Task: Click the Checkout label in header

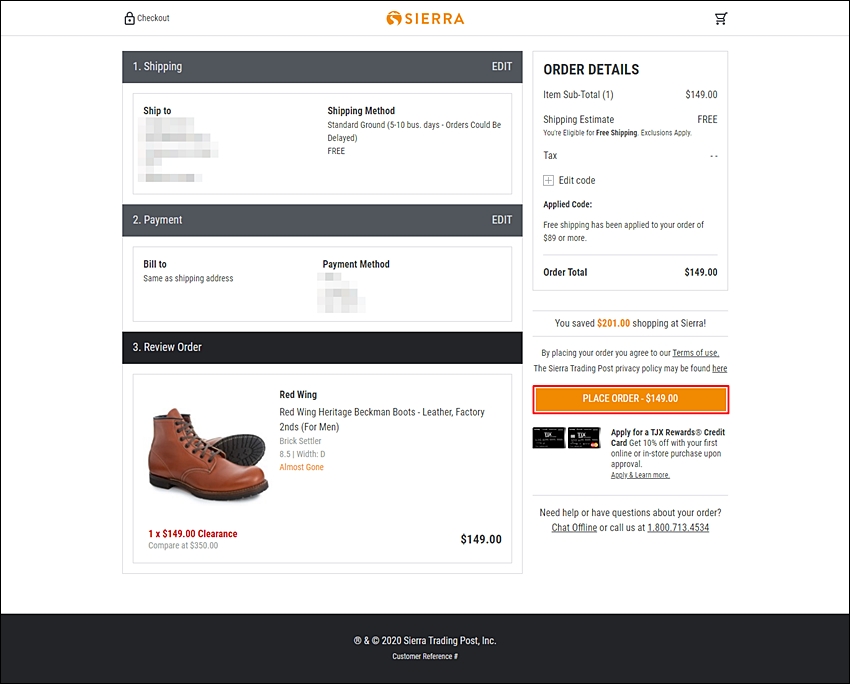Action: [153, 18]
